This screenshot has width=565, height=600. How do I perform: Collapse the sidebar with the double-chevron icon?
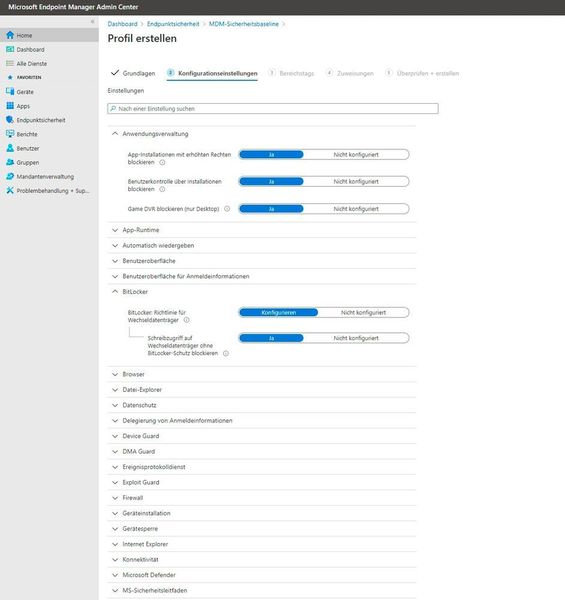click(x=93, y=22)
